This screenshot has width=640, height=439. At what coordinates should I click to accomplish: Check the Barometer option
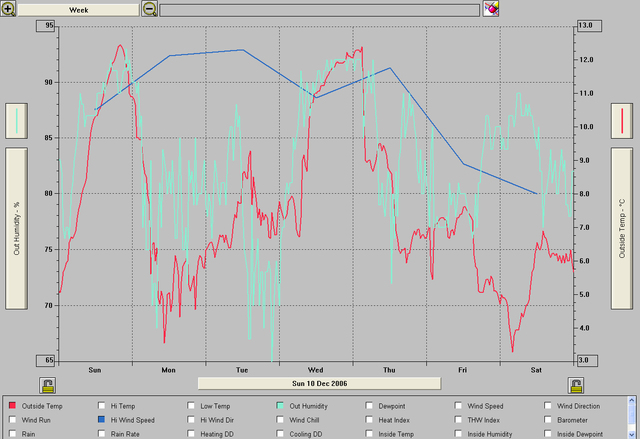coord(549,420)
